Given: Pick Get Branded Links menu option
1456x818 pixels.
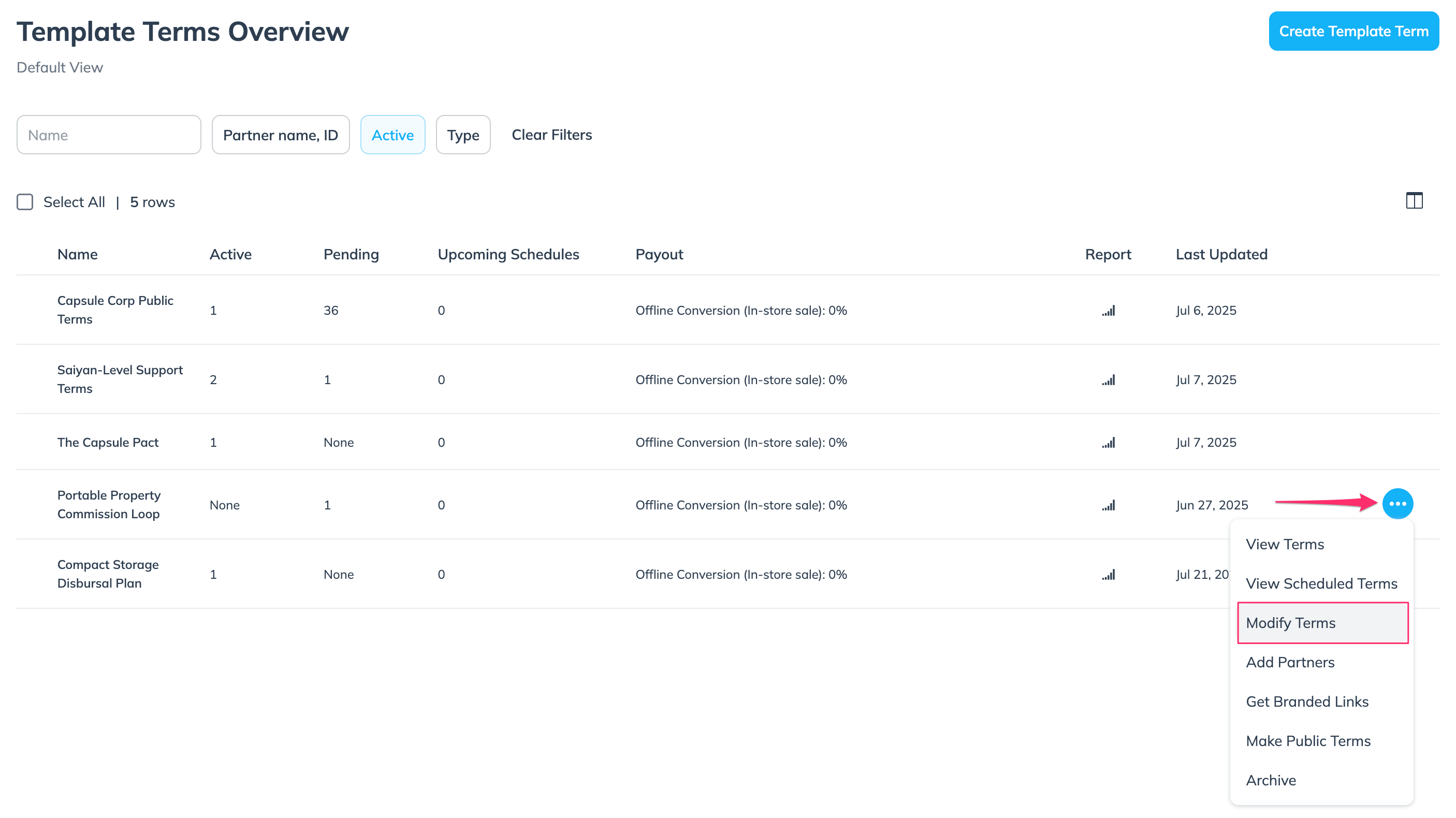Looking at the screenshot, I should point(1307,702).
